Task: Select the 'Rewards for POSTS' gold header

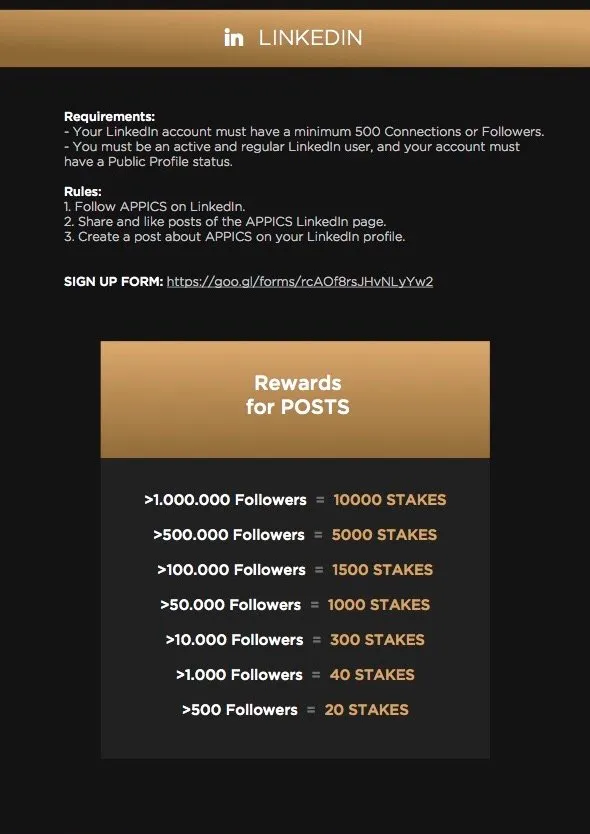Action: point(295,399)
